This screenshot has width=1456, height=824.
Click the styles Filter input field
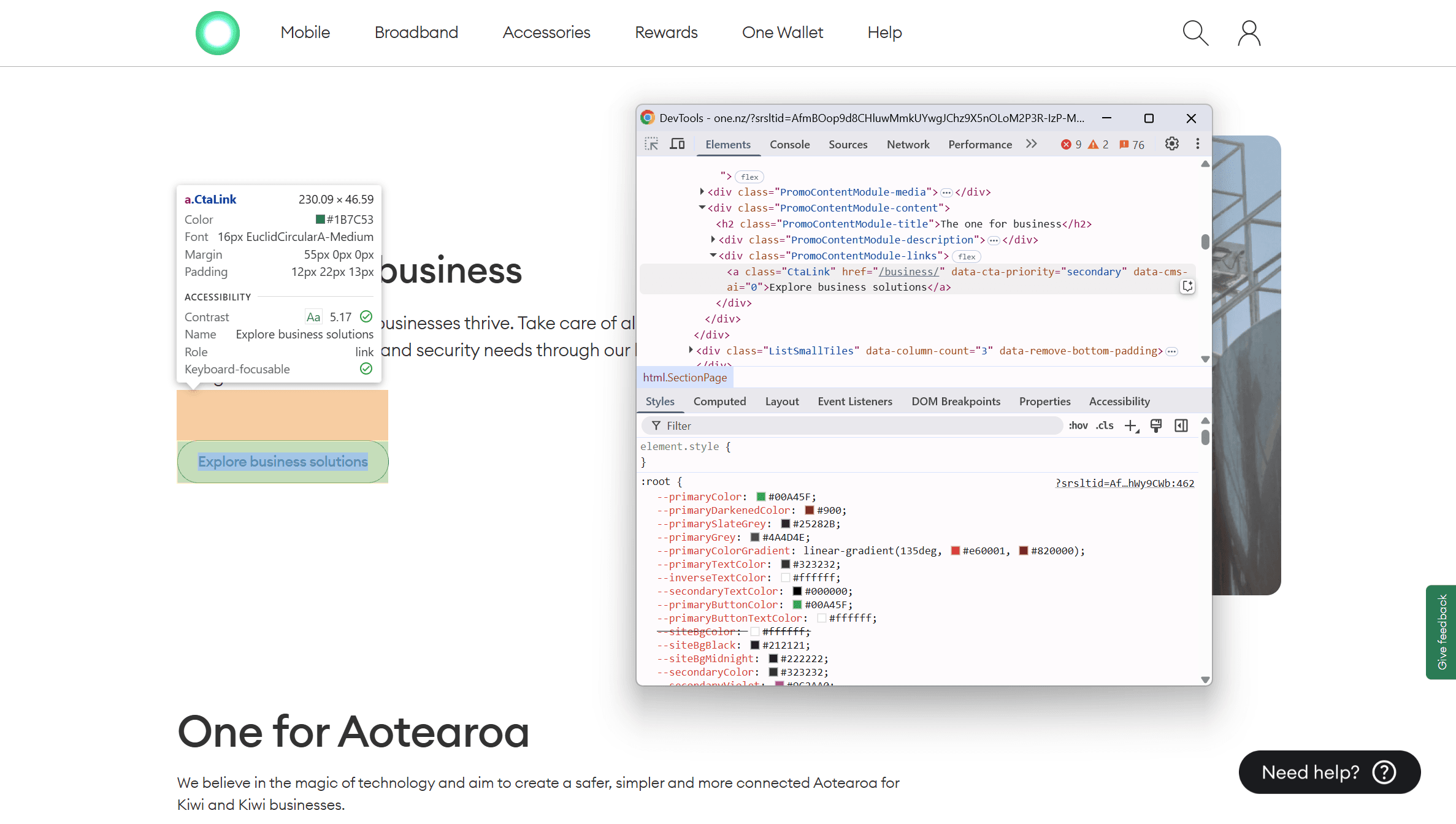pos(852,426)
